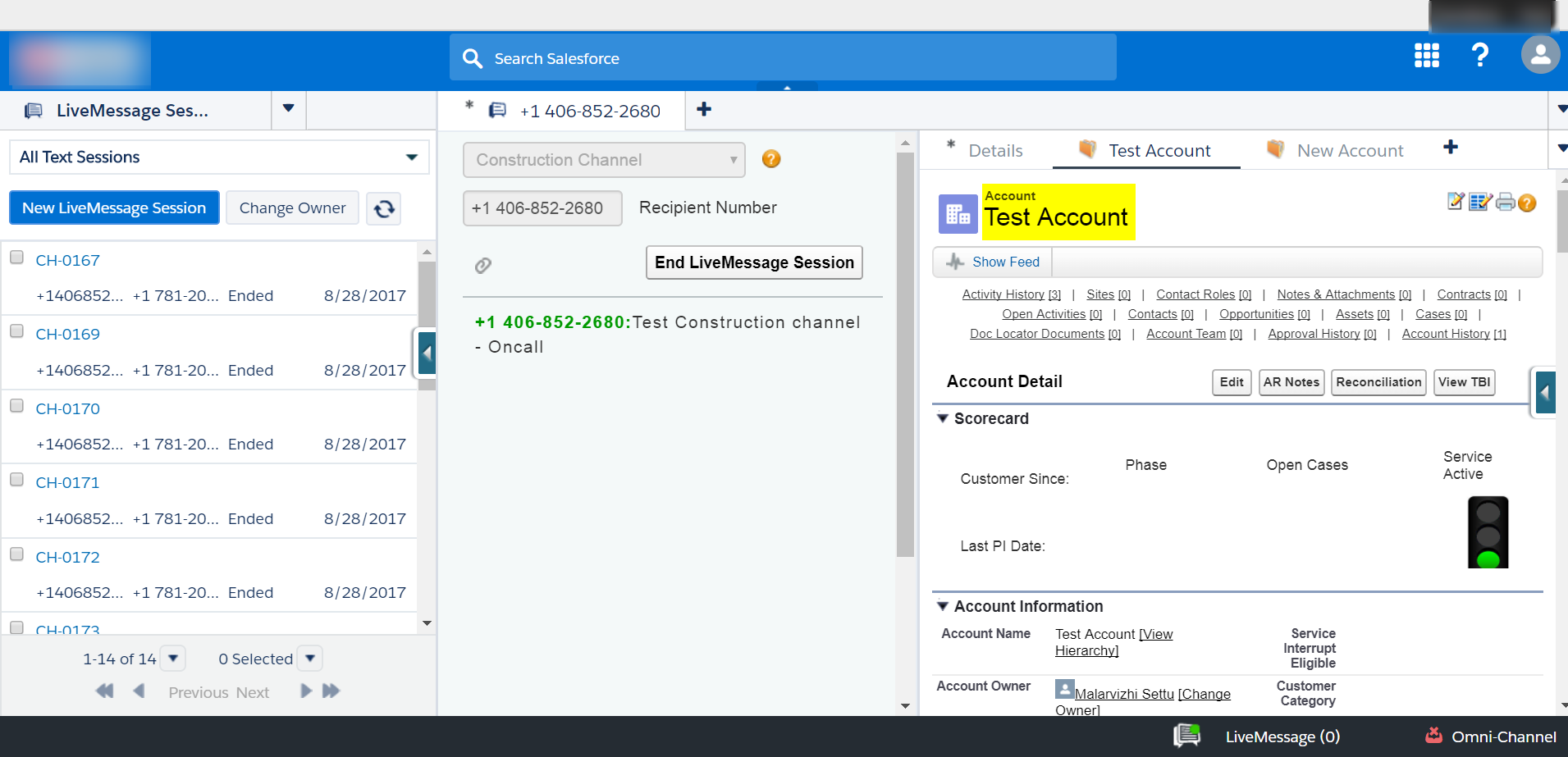Click the search magnifier icon
This screenshot has height=757, width=1568.
pos(472,58)
